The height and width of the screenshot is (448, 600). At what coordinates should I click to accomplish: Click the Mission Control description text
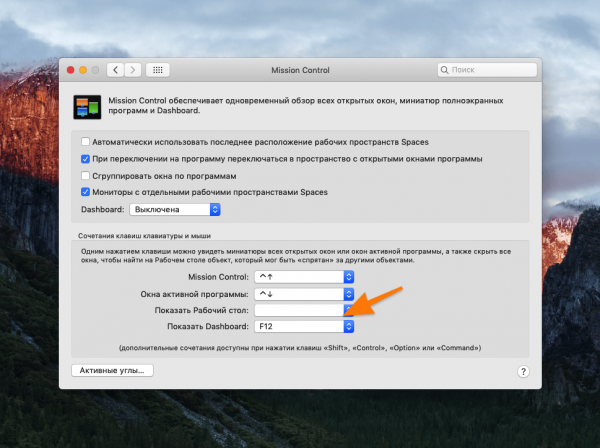click(x=306, y=106)
